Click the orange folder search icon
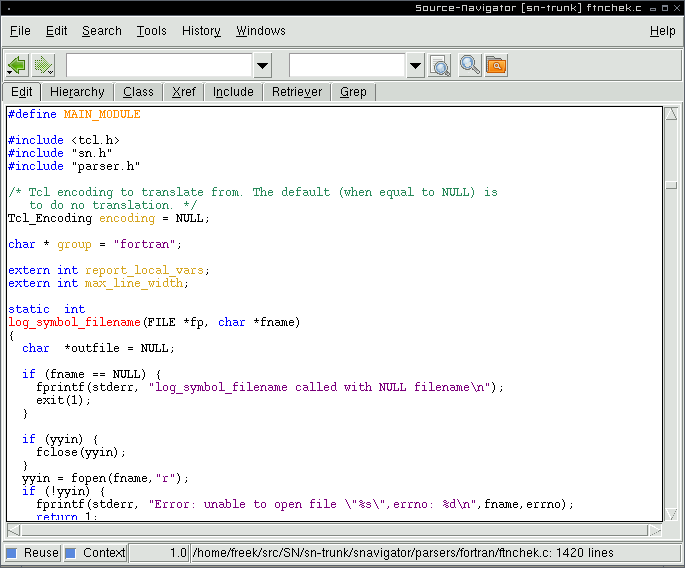This screenshot has height=568, width=685. click(x=495, y=66)
